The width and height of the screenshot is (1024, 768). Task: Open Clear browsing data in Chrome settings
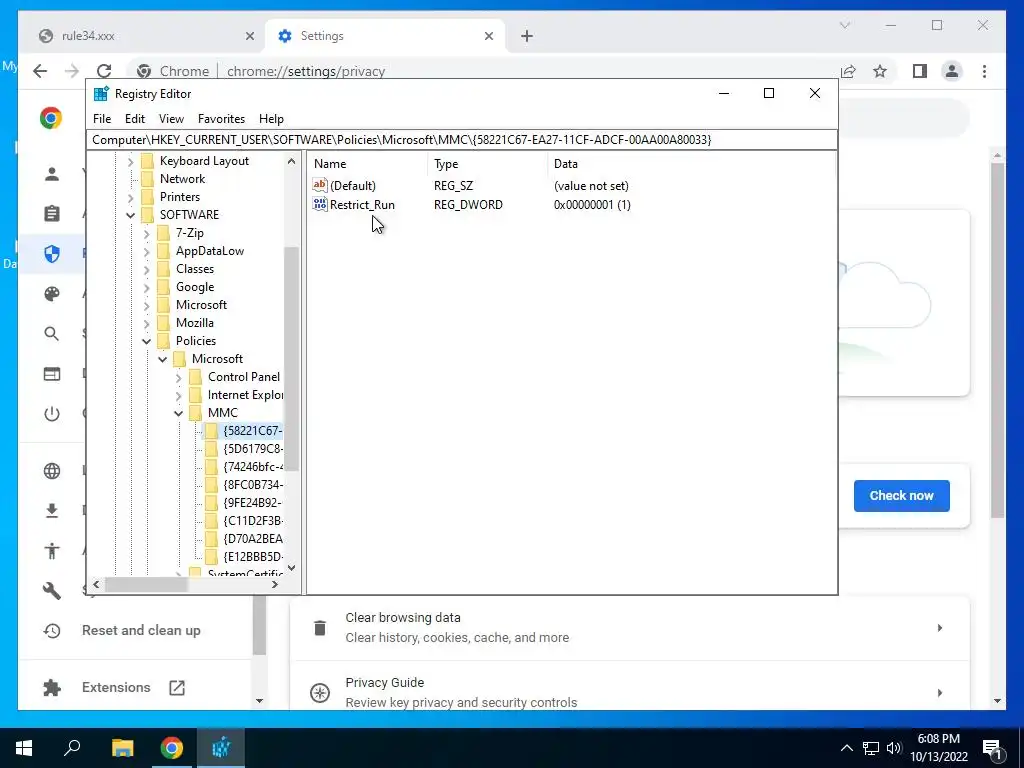tap(630, 628)
